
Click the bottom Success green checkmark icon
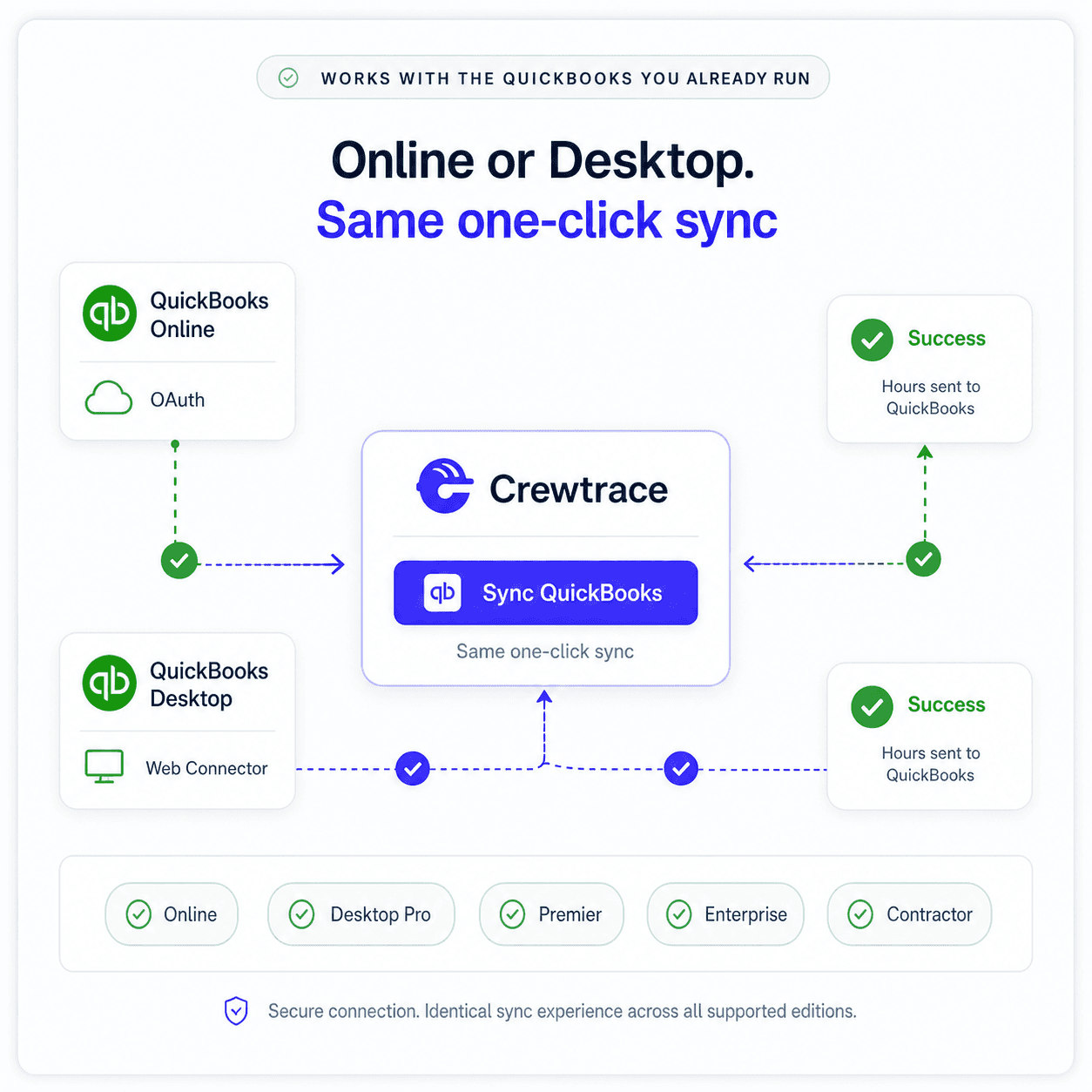pyautogui.click(x=873, y=707)
